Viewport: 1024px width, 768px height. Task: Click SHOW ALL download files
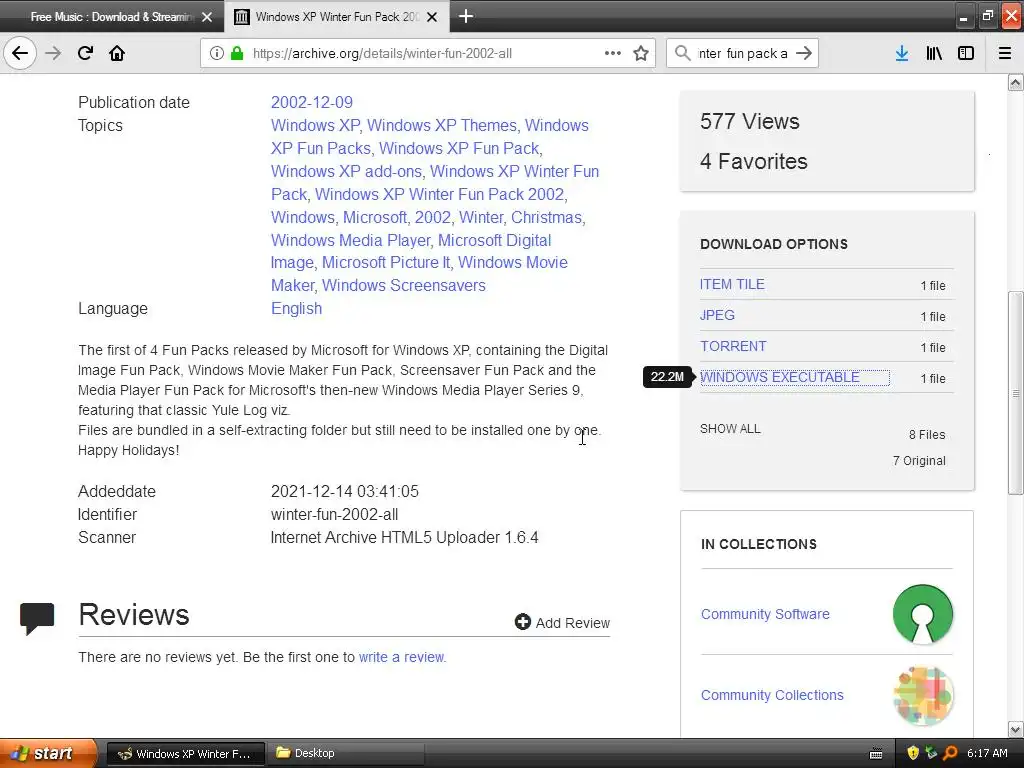click(730, 428)
